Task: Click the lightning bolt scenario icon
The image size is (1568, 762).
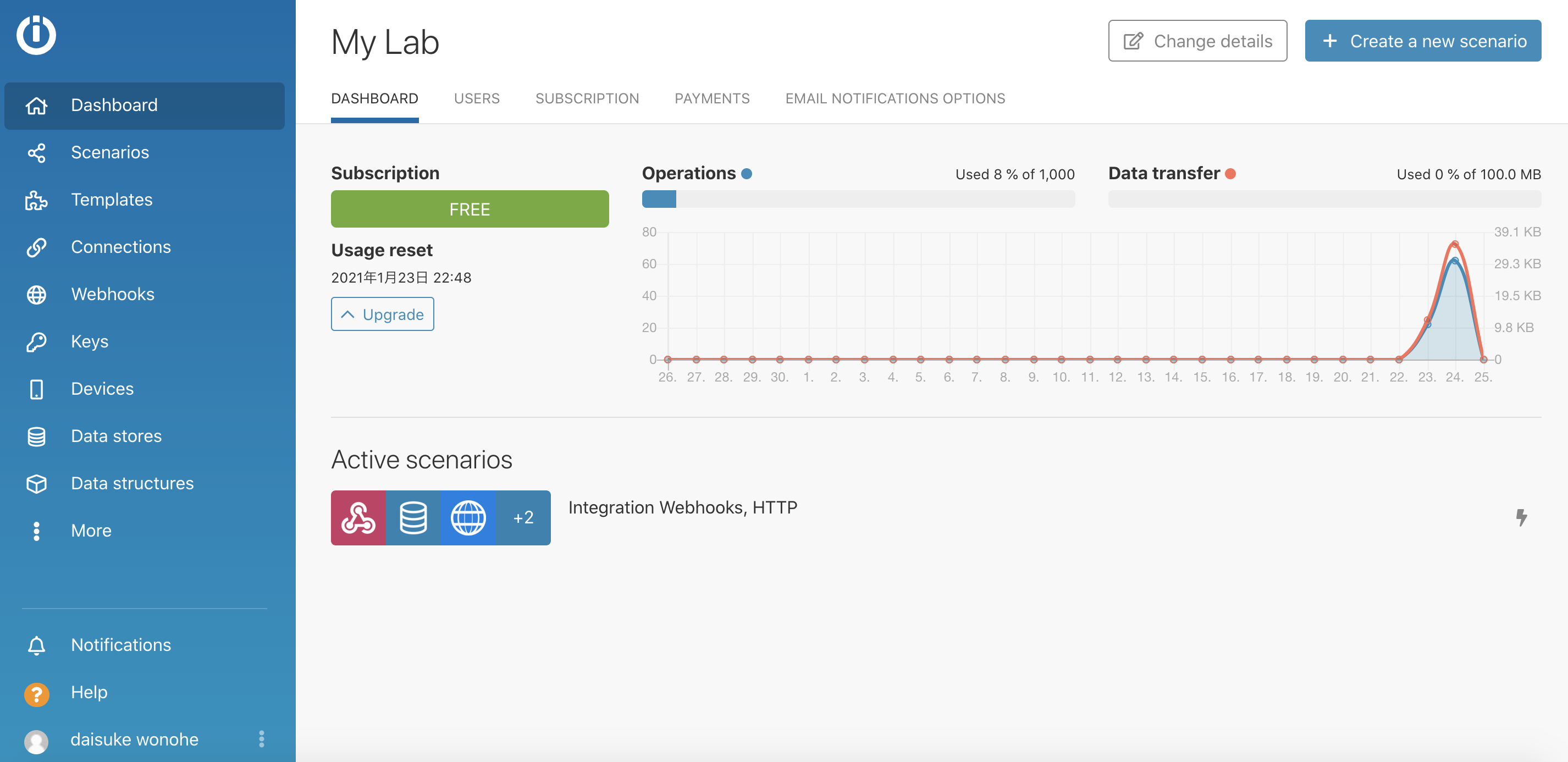Action: [x=1521, y=517]
